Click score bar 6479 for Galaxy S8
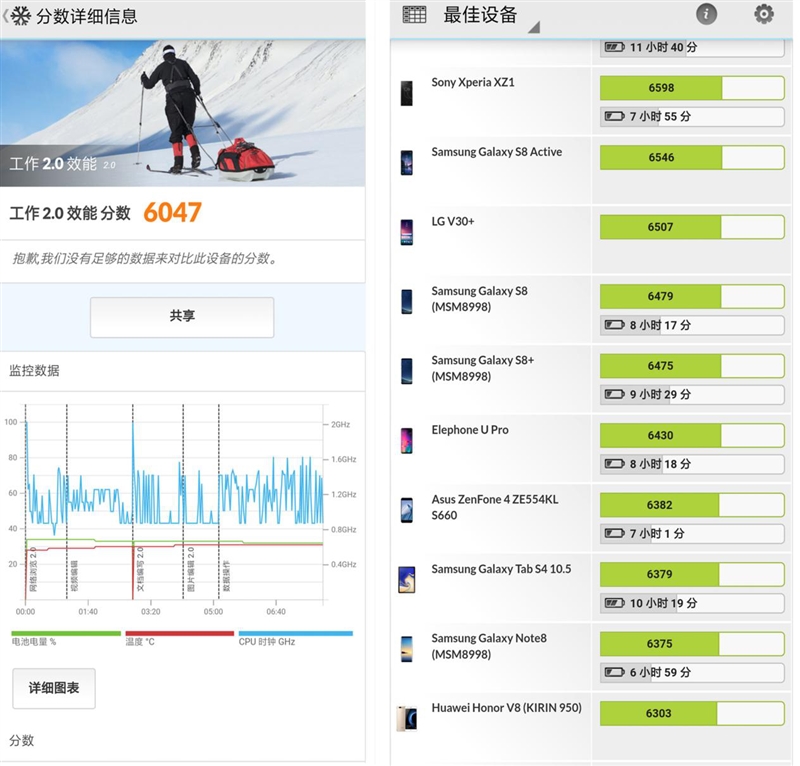The height and width of the screenshot is (766, 800). click(x=692, y=296)
